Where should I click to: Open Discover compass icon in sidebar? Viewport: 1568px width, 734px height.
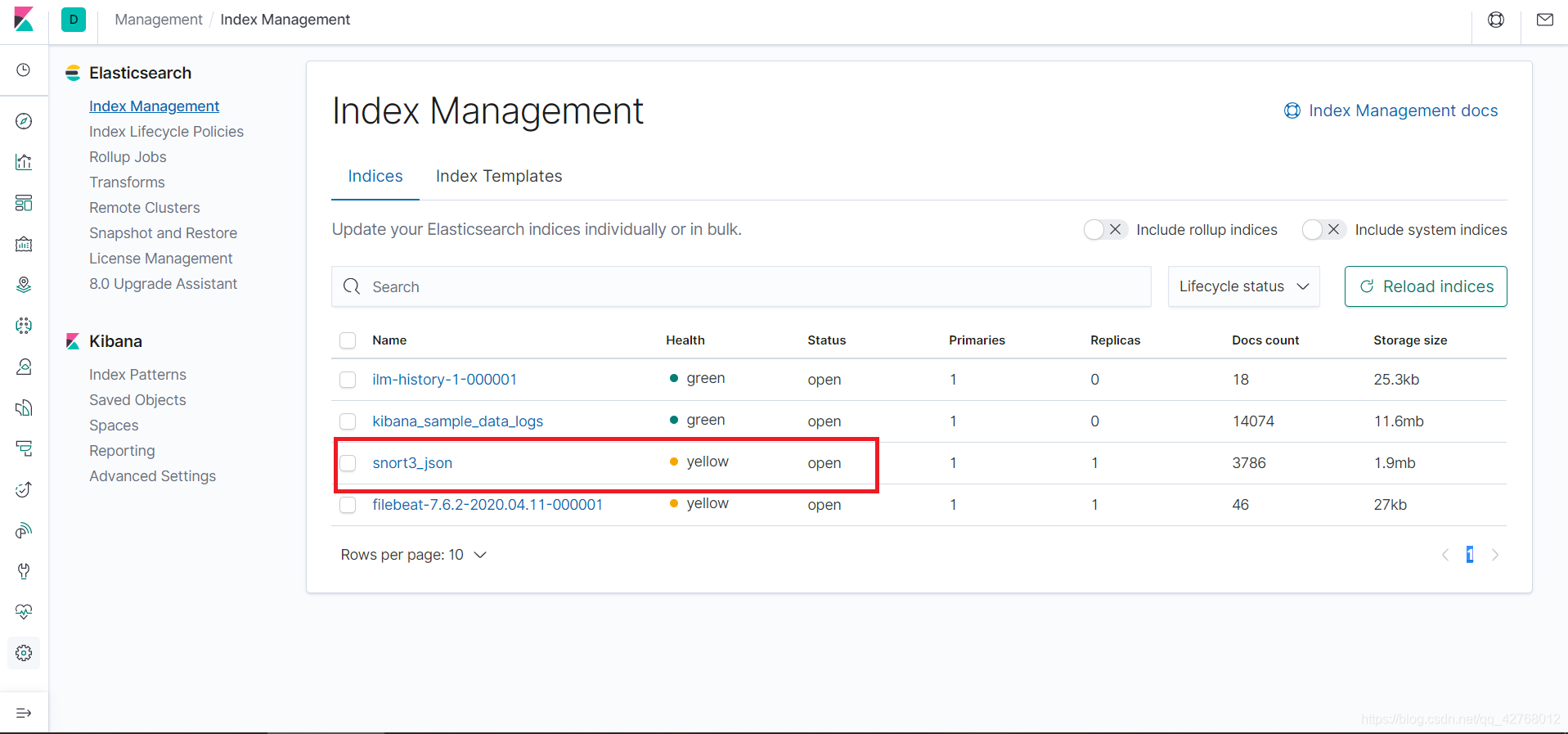(24, 121)
